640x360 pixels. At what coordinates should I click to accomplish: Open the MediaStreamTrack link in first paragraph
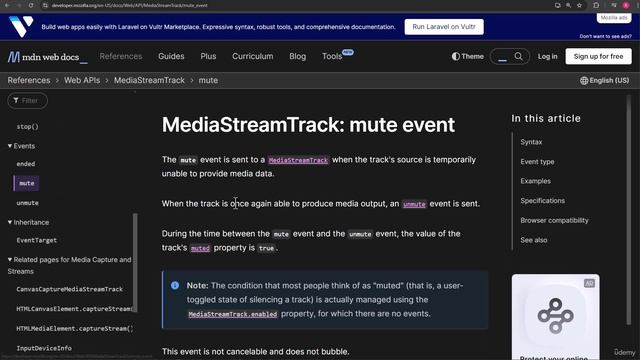pos(298,160)
